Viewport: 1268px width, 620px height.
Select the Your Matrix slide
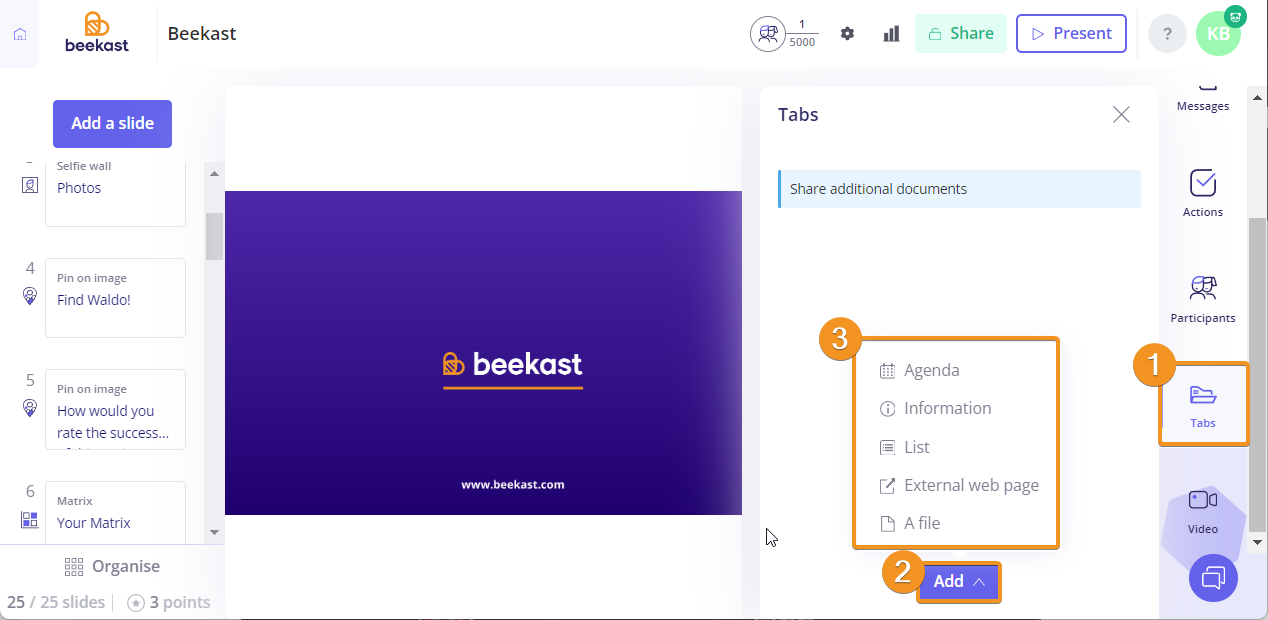point(115,512)
